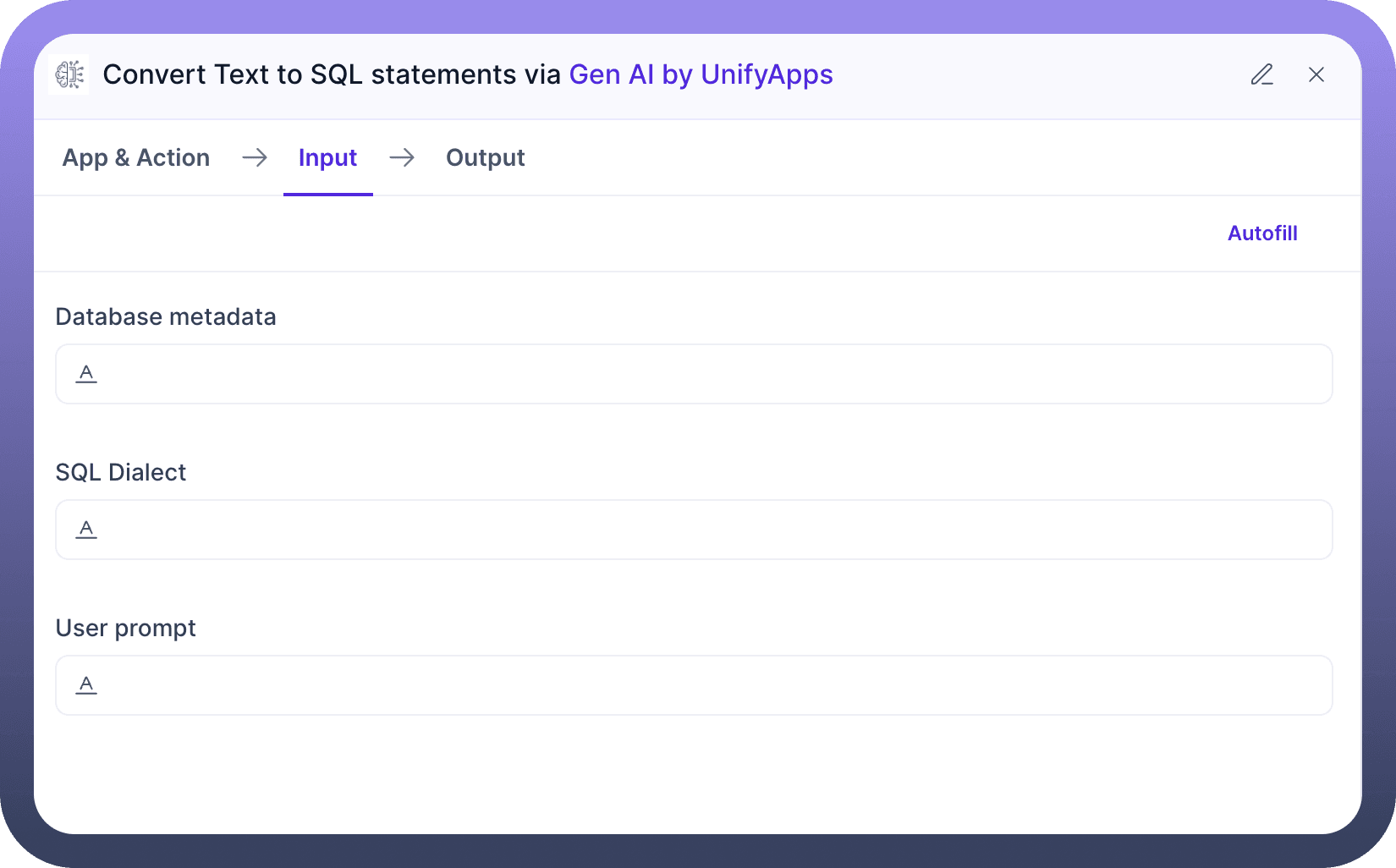Focus the SQL Dialect input field
This screenshot has height=868, width=1396.
711,530
